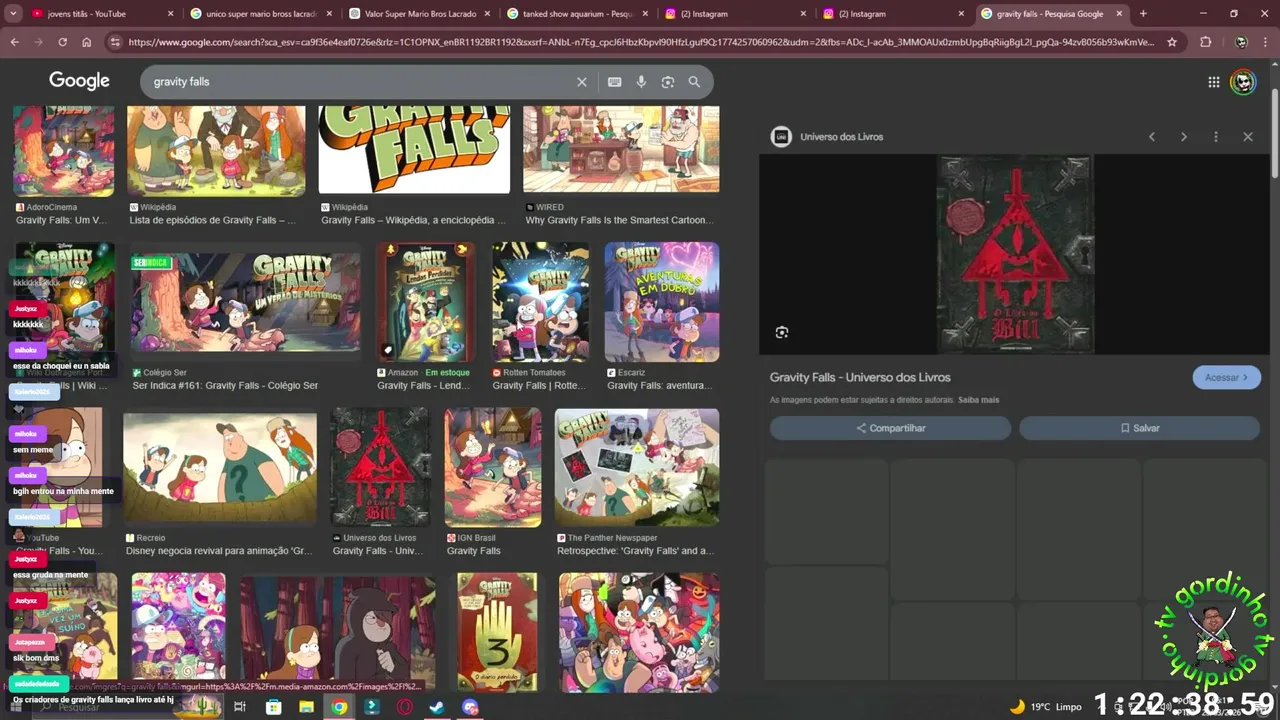Image resolution: width=1280 pixels, height=720 pixels.
Task: Open File Explorer from the taskbar
Action: [x=307, y=707]
